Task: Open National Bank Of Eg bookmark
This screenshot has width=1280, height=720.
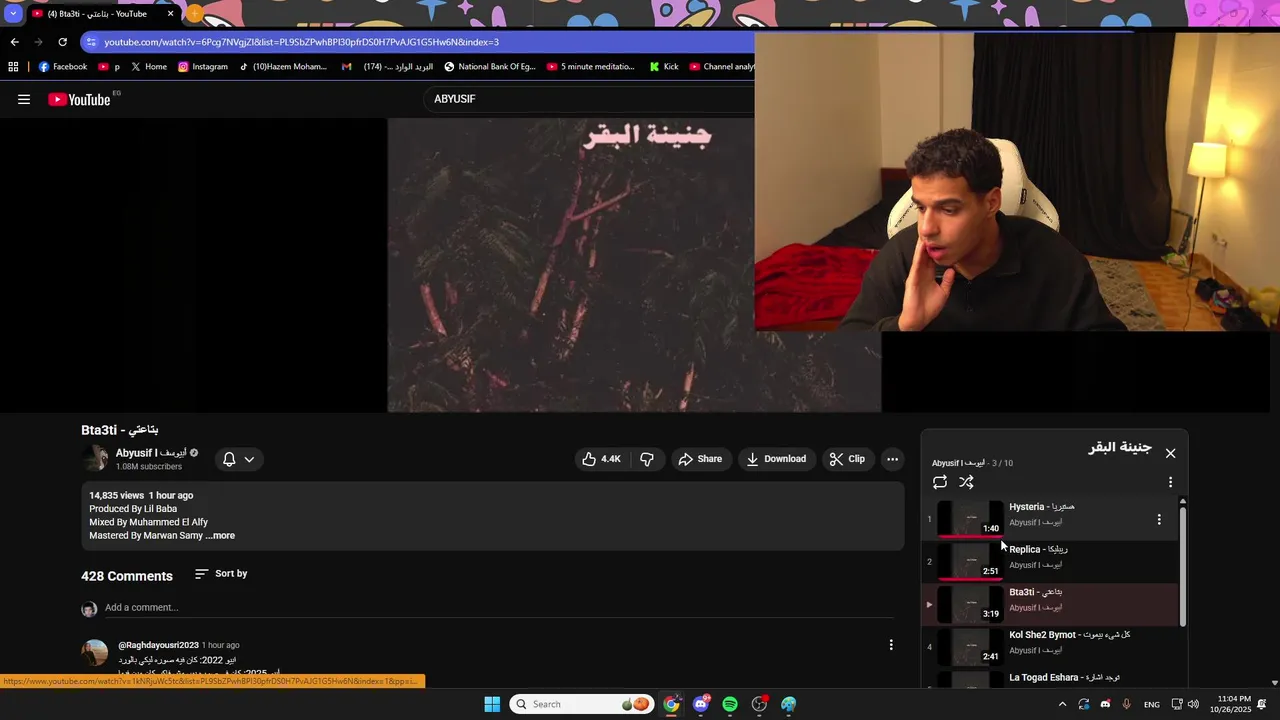Action: coord(490,67)
